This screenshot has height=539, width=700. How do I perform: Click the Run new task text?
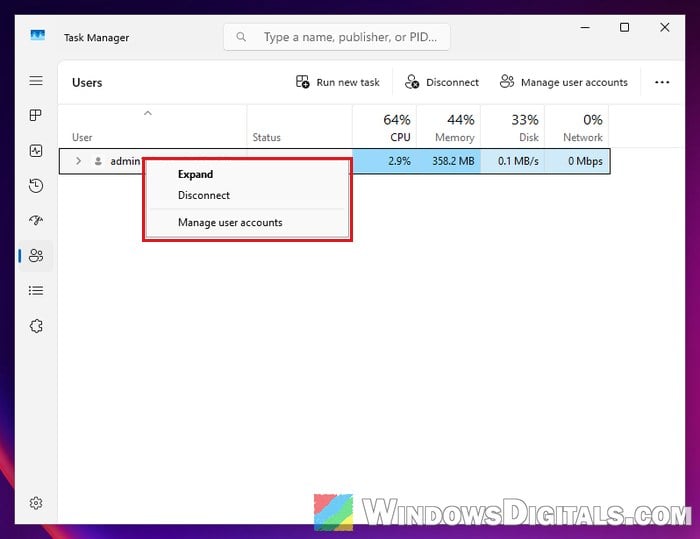click(x=348, y=82)
